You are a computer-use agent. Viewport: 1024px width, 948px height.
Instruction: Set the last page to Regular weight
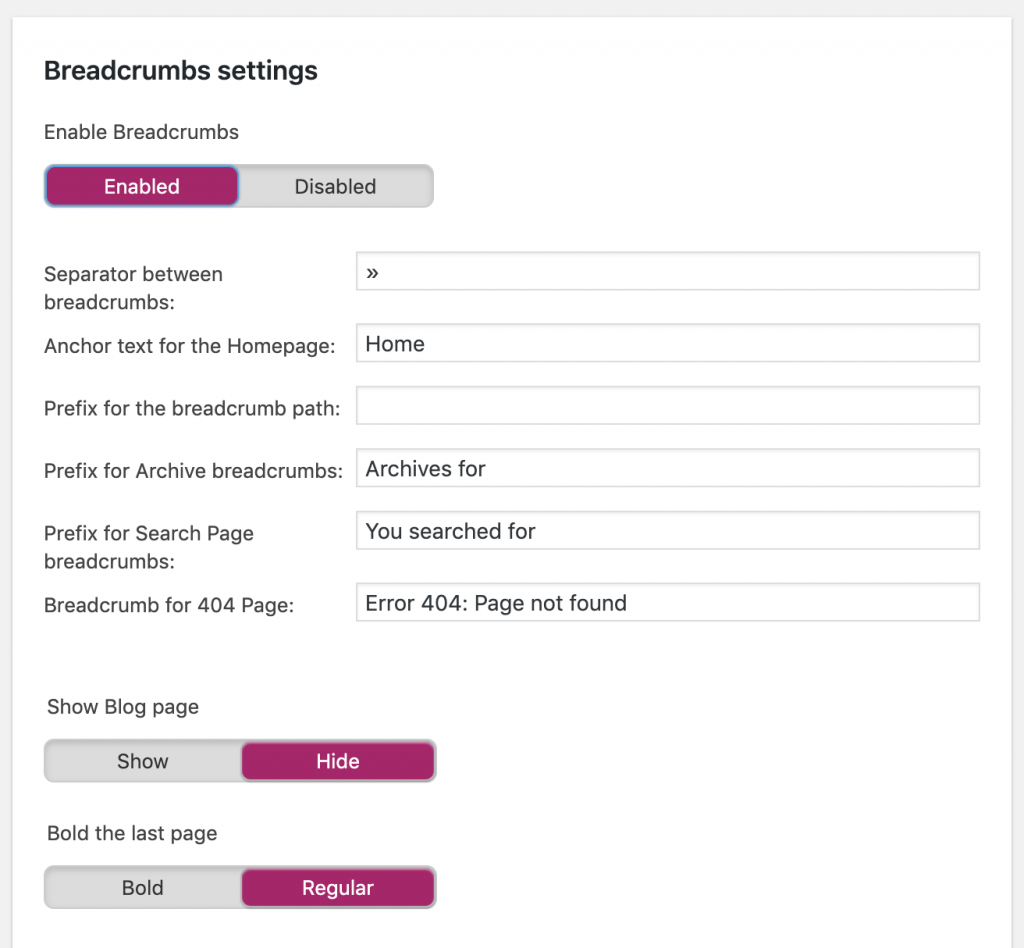click(337, 887)
